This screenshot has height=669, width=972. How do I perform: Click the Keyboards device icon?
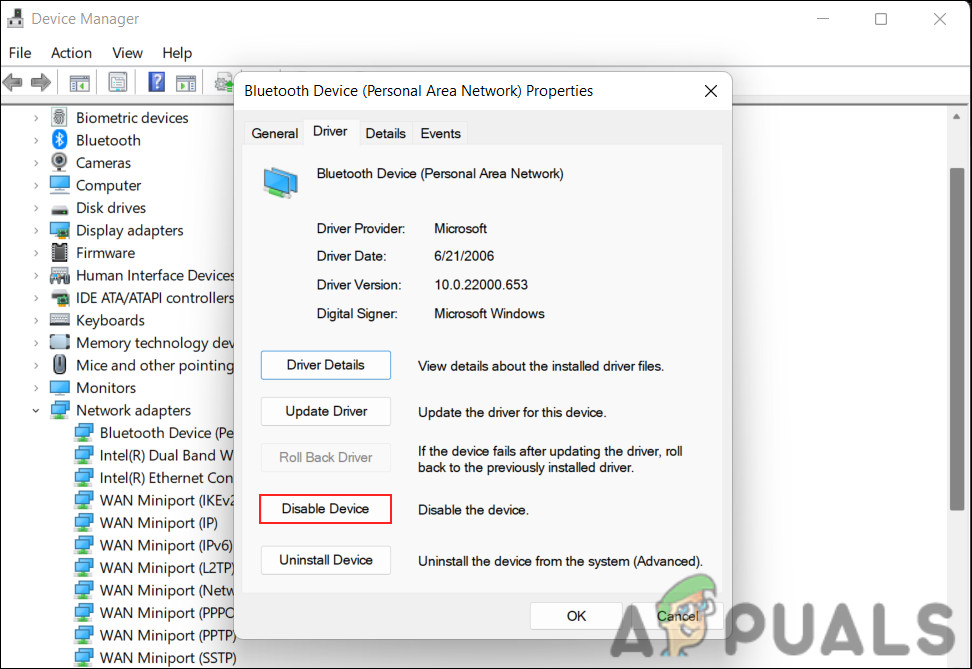point(58,320)
